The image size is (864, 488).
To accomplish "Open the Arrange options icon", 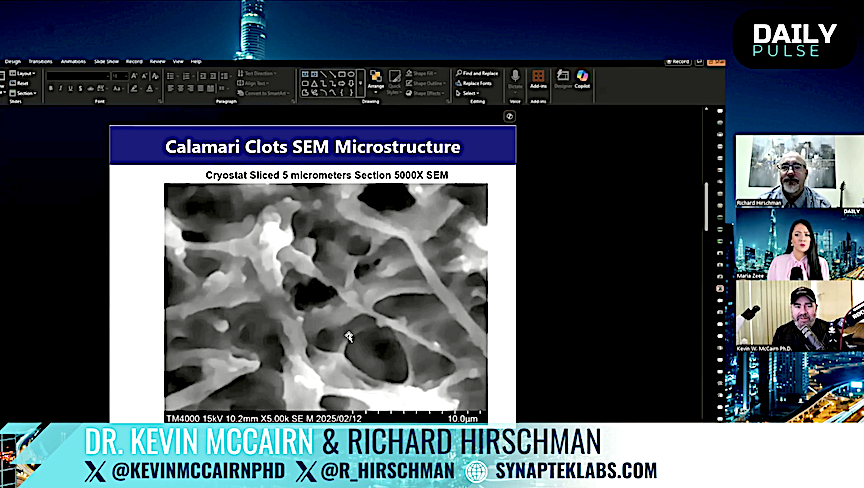I will [376, 78].
